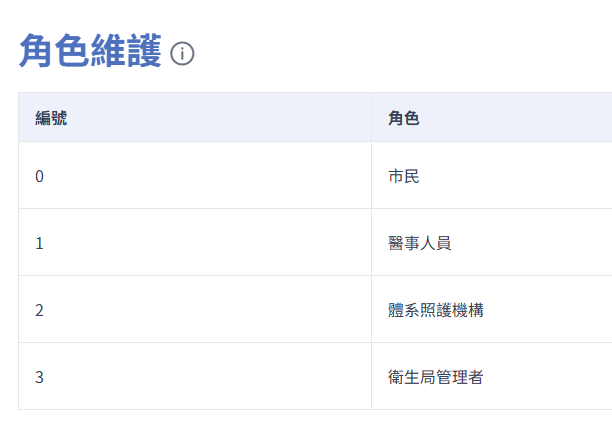612x441 pixels.
Task: Open the 醫事人員 role entry
Action: (420, 243)
